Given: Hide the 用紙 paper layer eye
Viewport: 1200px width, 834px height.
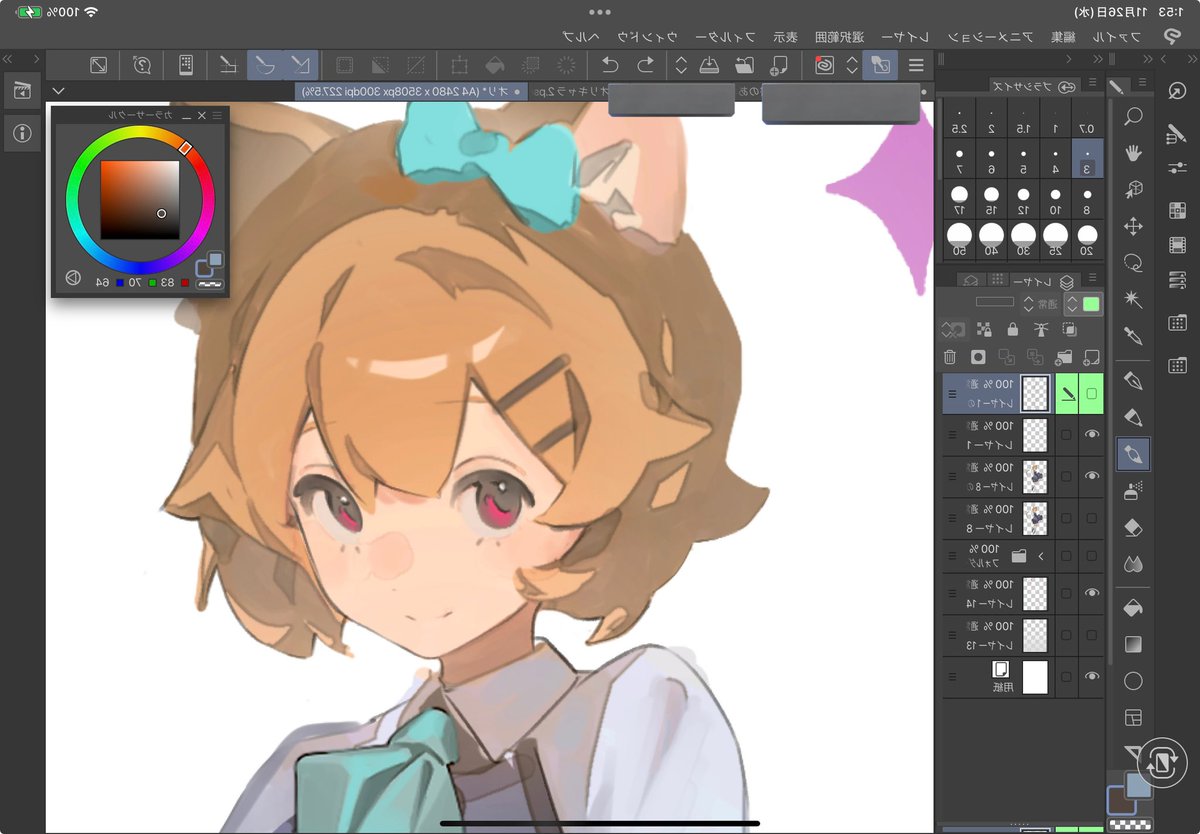Looking at the screenshot, I should coord(1091,677).
